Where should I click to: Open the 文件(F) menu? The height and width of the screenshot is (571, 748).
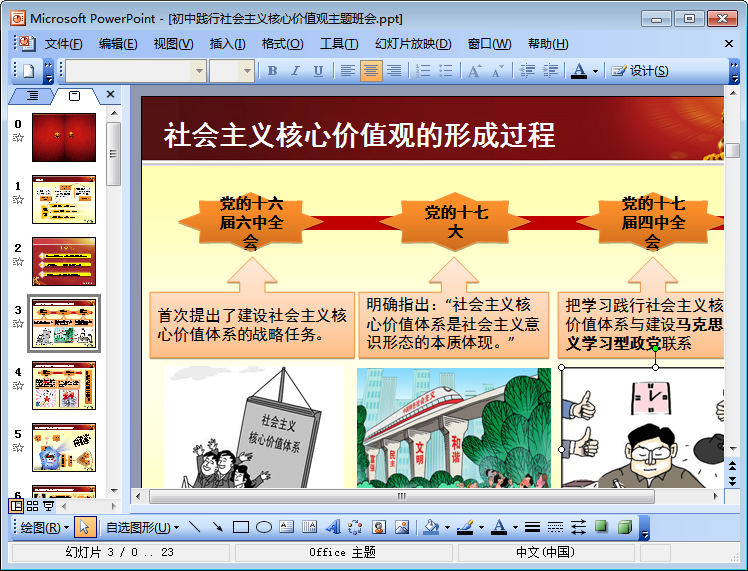pos(63,44)
